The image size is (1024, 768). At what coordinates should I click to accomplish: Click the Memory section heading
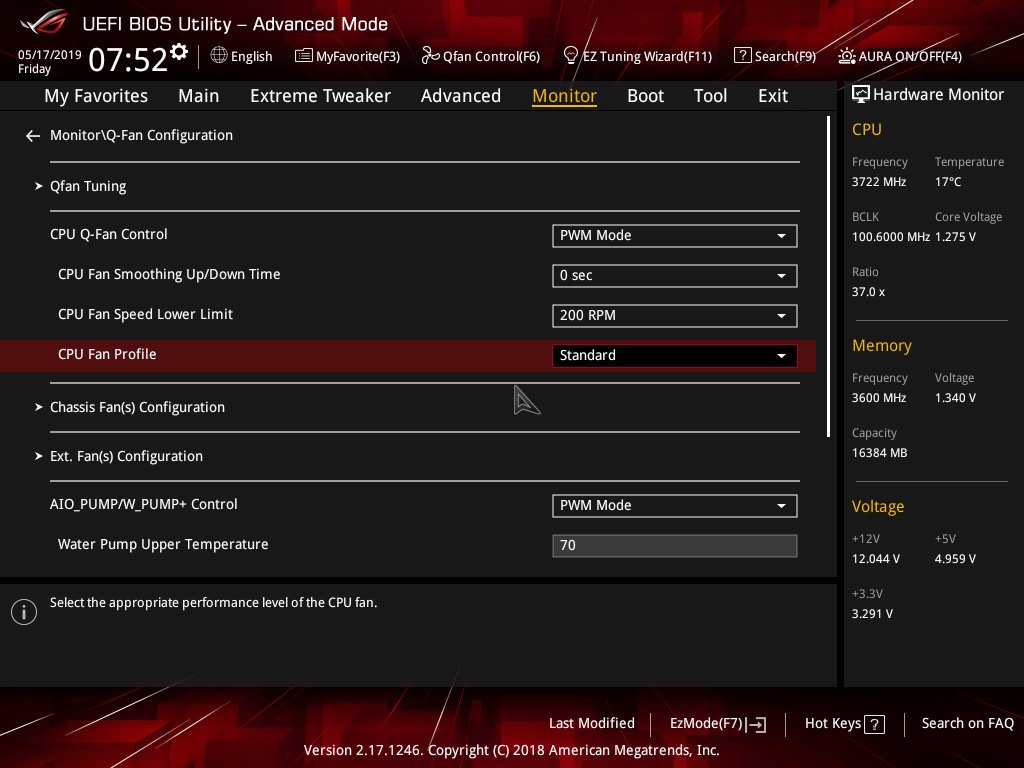point(881,345)
